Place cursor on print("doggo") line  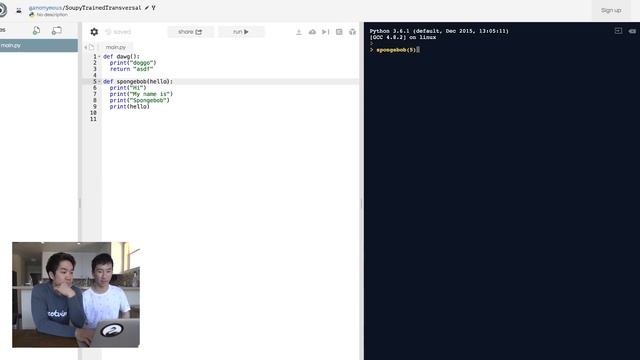point(133,63)
